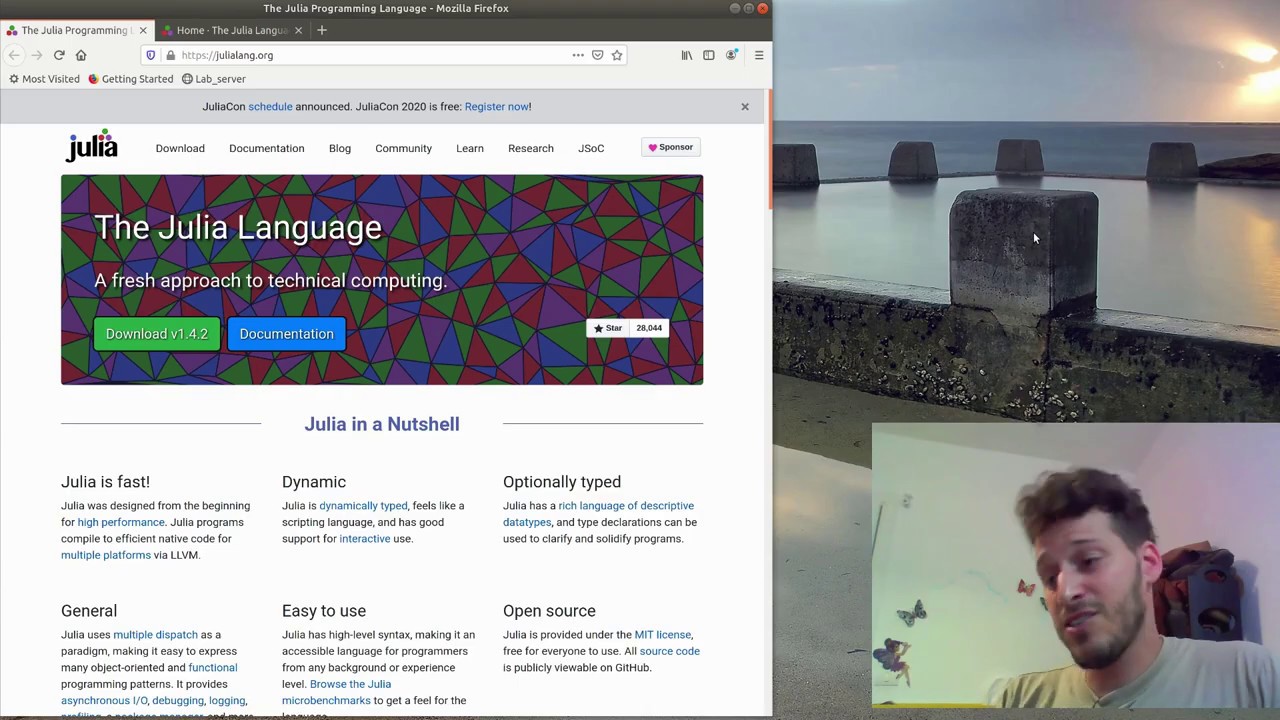
Task: Click the browser back arrow button
Action: click(14, 55)
